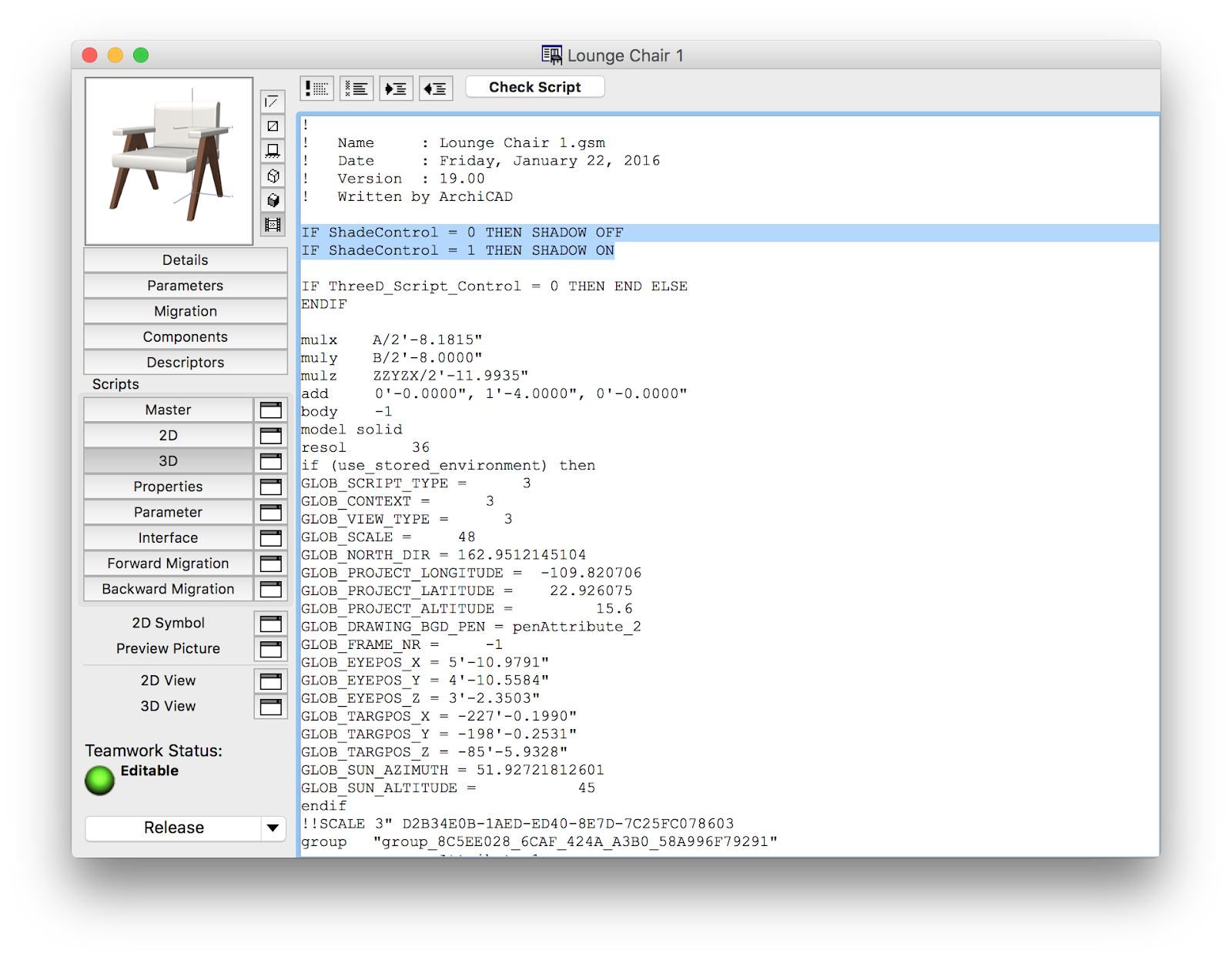Switch to the Parameters section

[185, 286]
